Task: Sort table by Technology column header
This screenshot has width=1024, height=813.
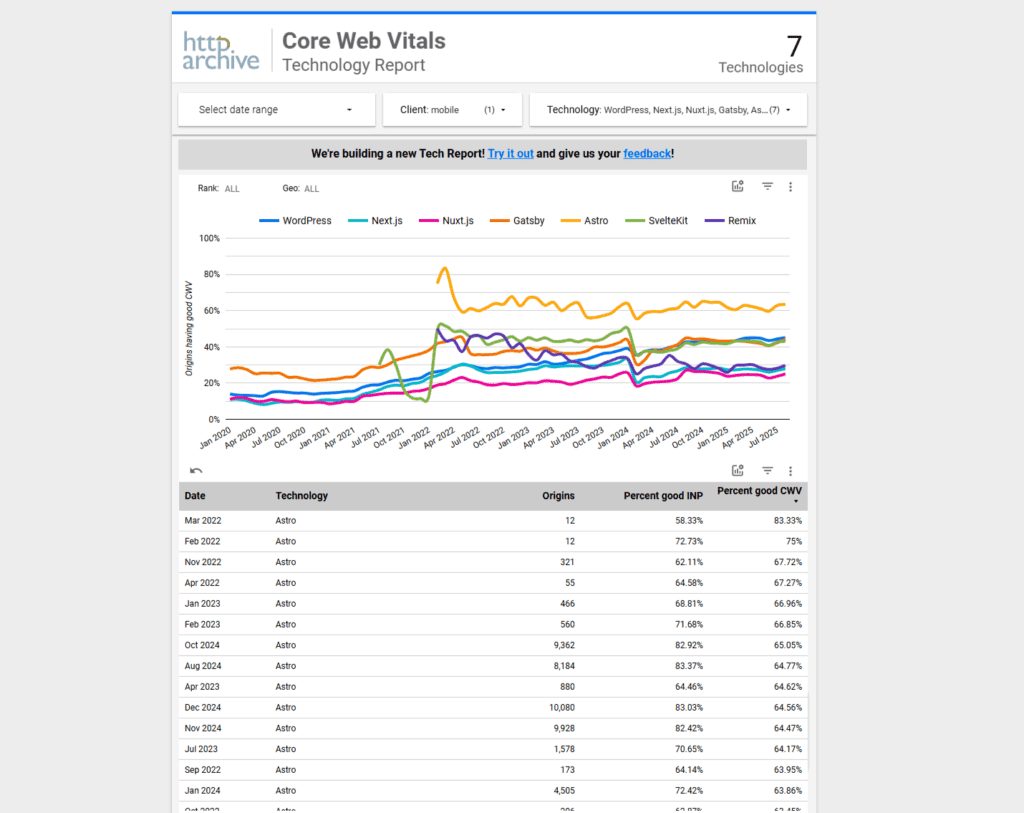Action: 302,496
